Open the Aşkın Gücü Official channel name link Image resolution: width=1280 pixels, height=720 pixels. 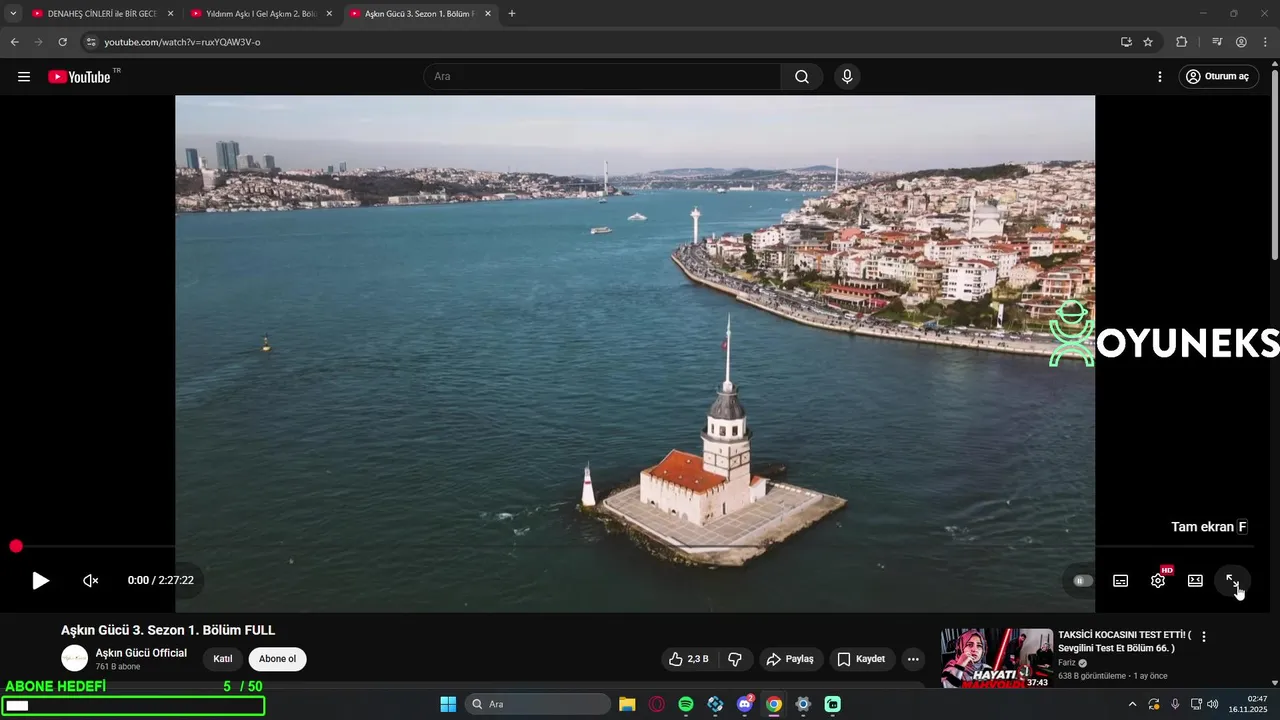point(141,653)
